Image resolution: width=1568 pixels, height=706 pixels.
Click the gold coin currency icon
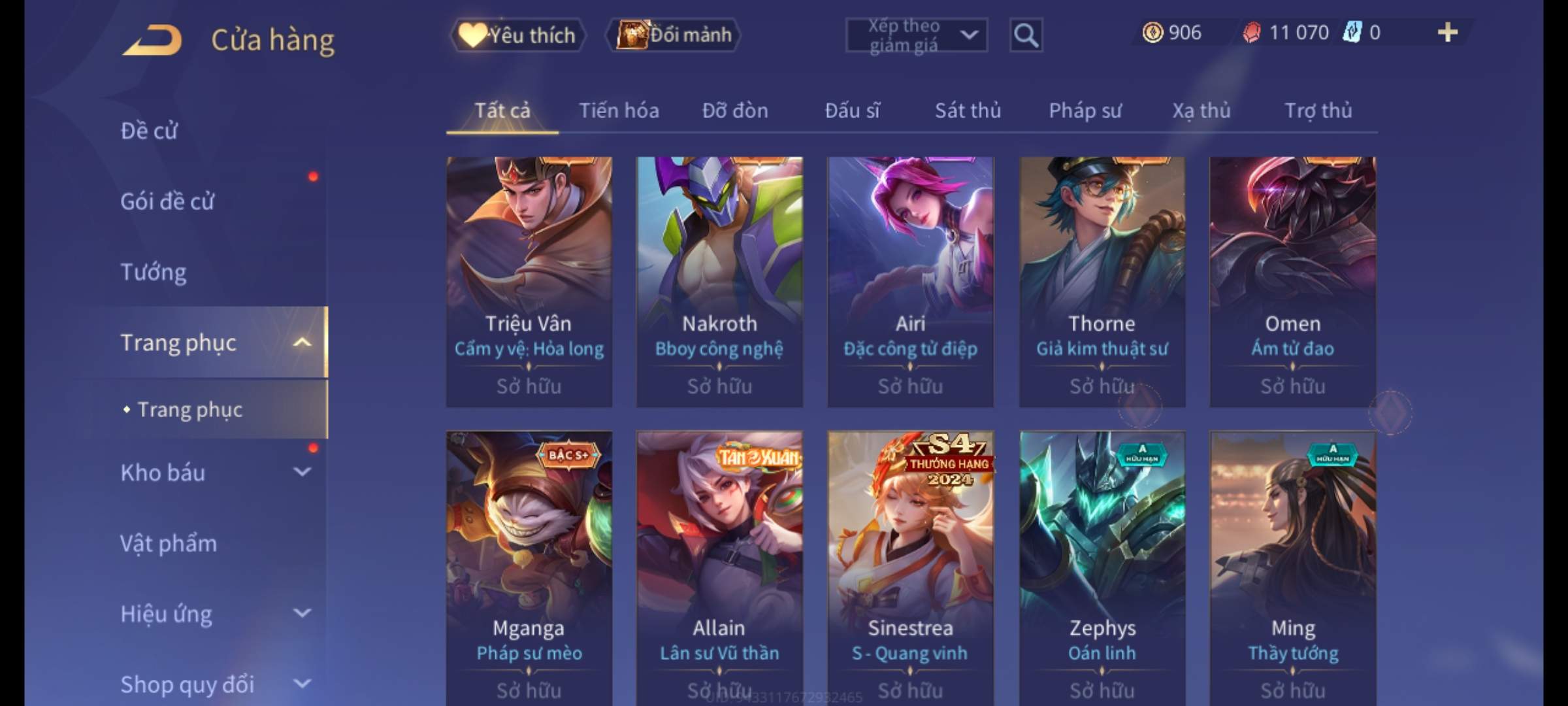click(x=1152, y=32)
